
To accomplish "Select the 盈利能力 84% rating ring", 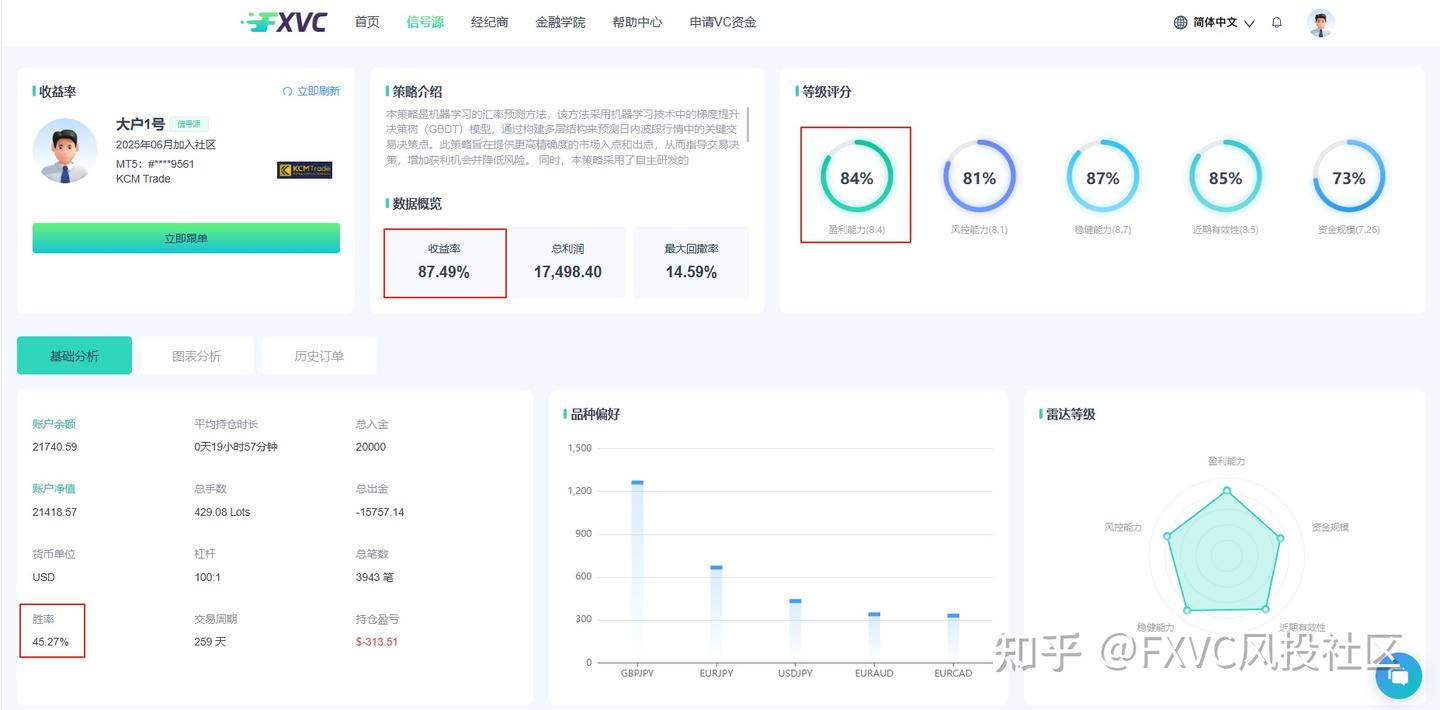I will pos(856,178).
